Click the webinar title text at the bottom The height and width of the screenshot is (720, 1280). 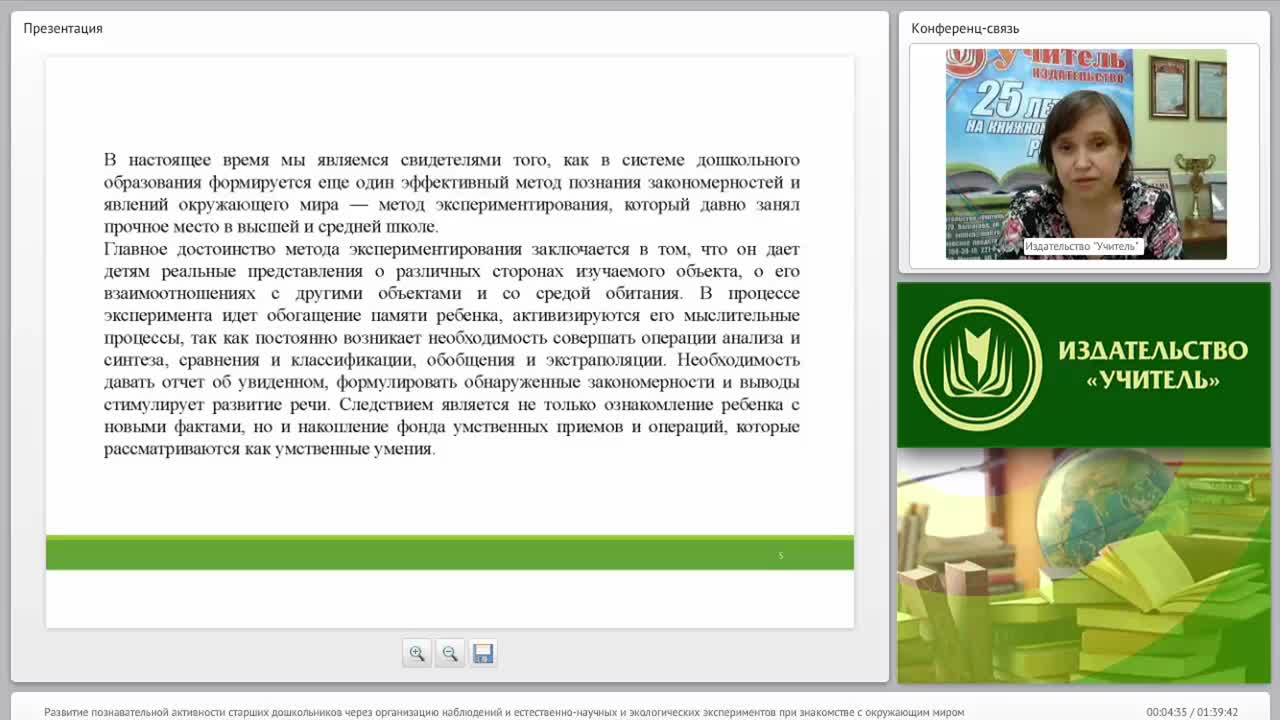coord(504,712)
